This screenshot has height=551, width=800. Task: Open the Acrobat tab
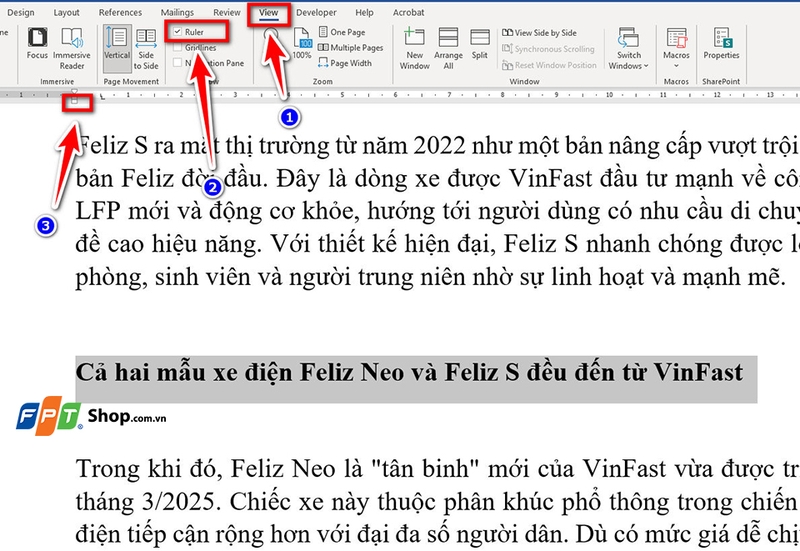[408, 12]
